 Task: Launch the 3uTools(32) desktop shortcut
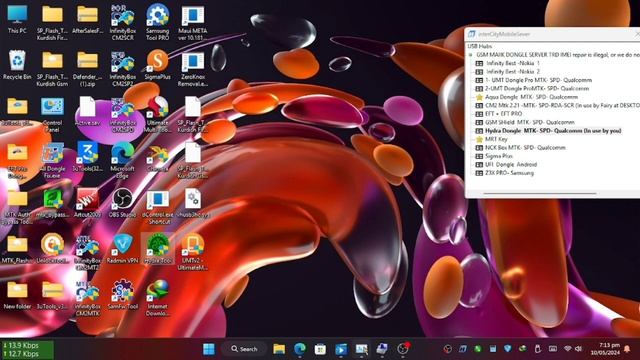(x=87, y=157)
